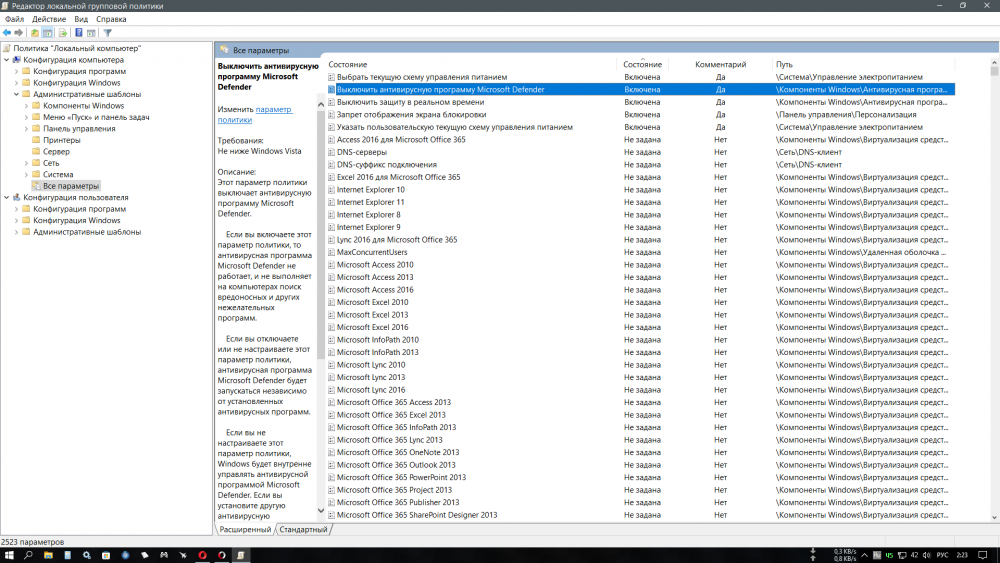Image resolution: width=1000 pixels, height=563 pixels.
Task: Sort by the Комментарий column header
Action: click(x=720, y=64)
